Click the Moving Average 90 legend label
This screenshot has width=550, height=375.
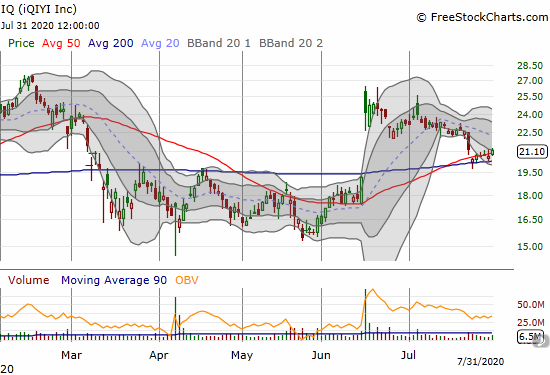114,280
